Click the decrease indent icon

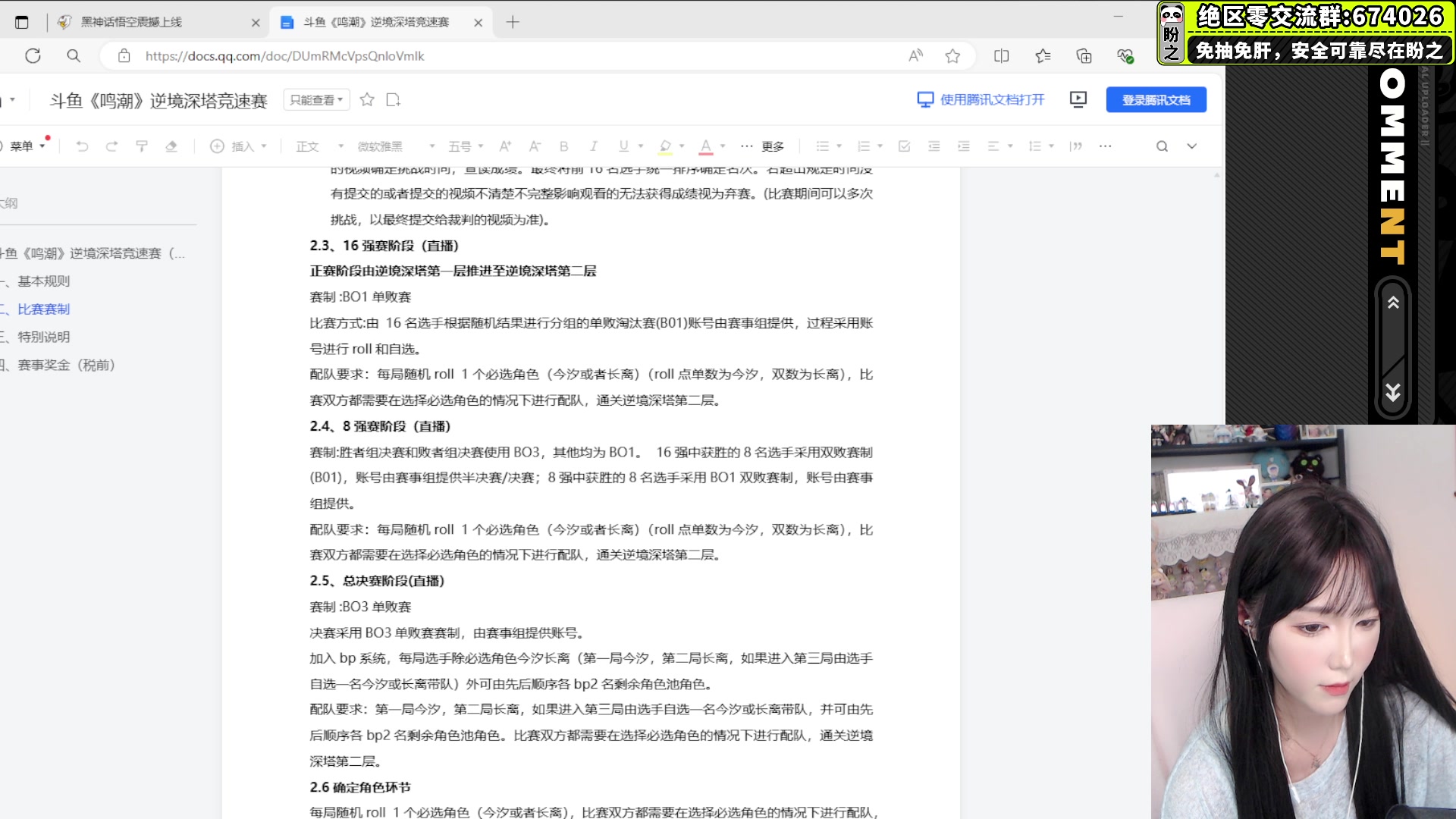[934, 146]
